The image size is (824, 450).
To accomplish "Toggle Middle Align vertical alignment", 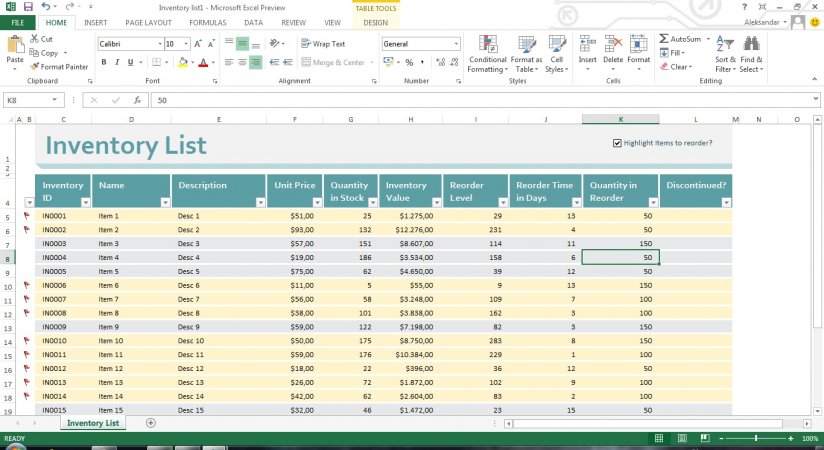I will point(242,44).
